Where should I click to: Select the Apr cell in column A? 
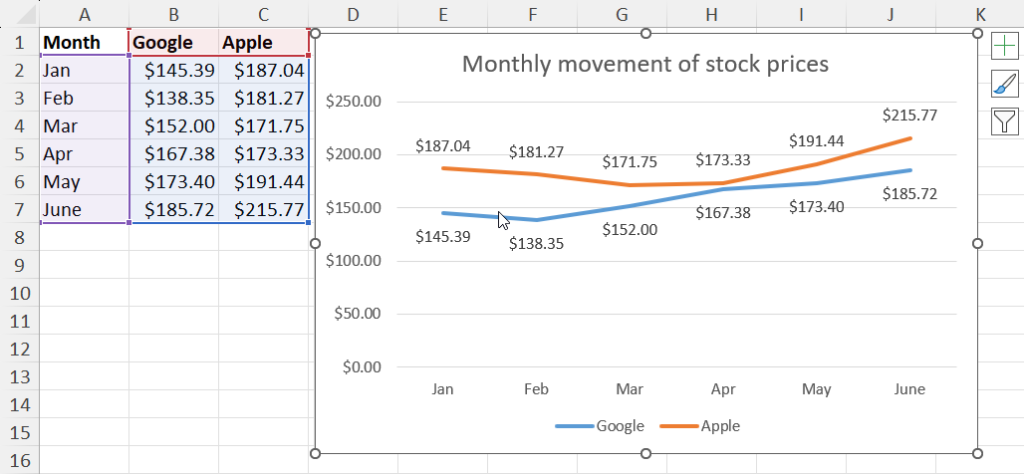[x=84, y=154]
